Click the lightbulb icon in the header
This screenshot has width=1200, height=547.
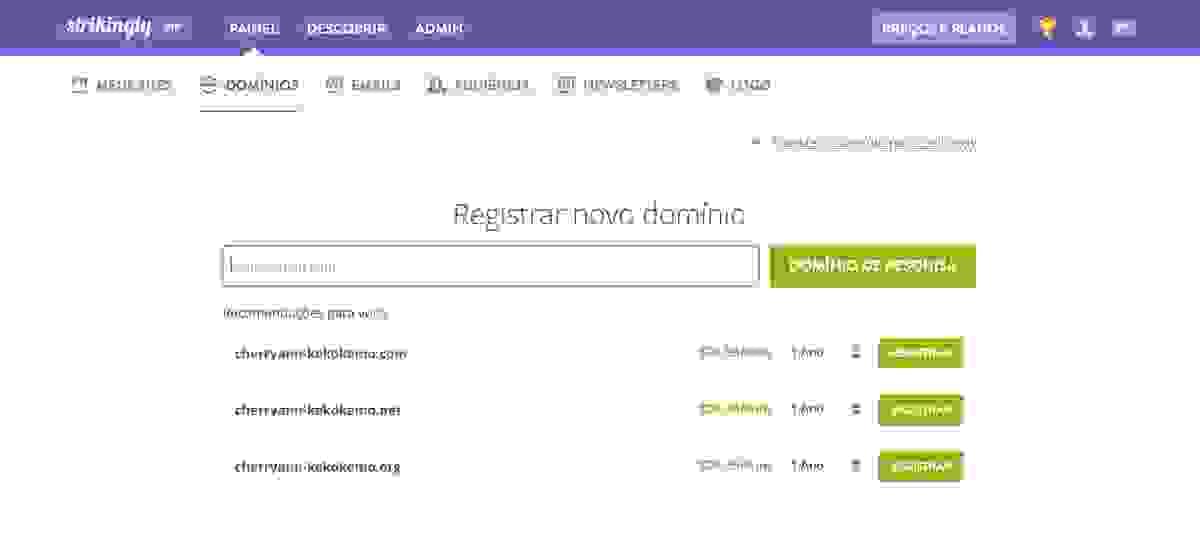tap(1047, 28)
